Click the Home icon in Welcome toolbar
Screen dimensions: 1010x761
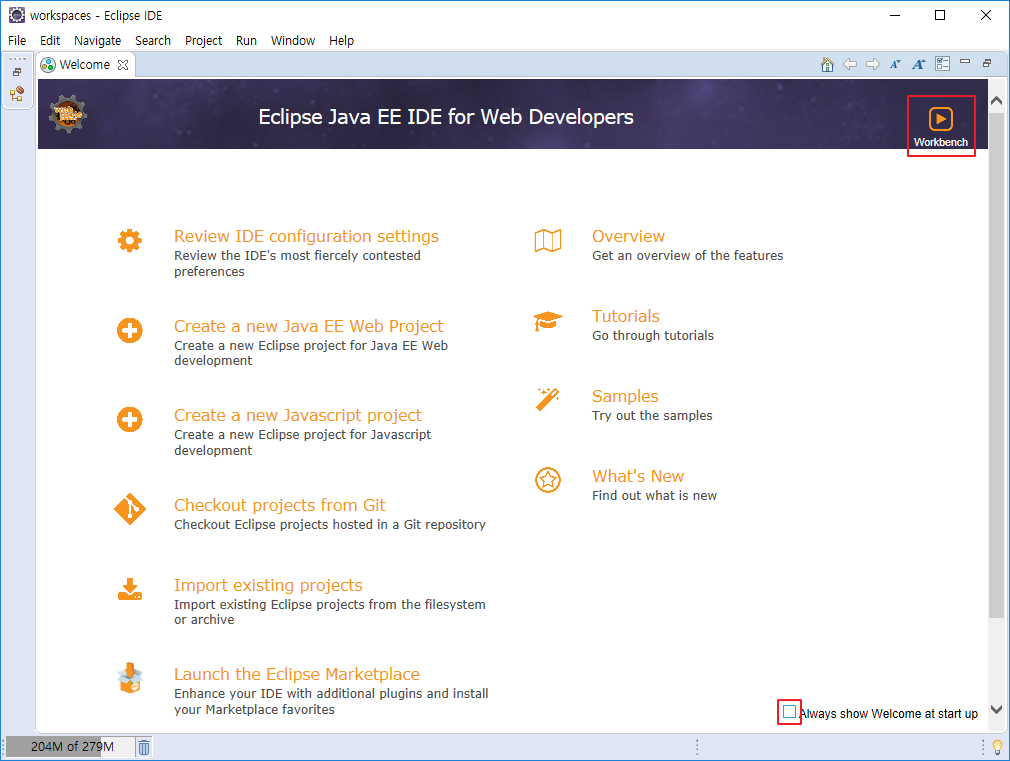tap(827, 64)
